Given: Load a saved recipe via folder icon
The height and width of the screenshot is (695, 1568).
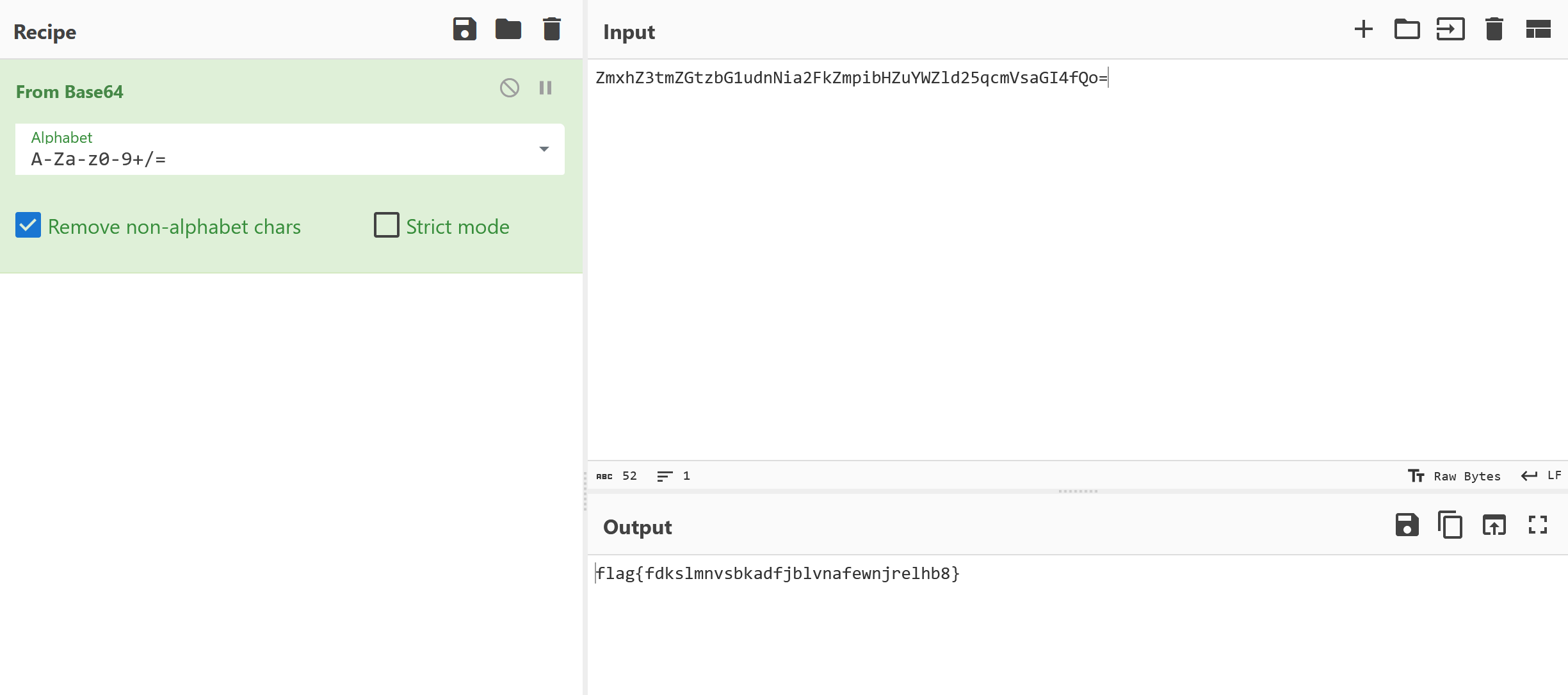Looking at the screenshot, I should pyautogui.click(x=508, y=29).
